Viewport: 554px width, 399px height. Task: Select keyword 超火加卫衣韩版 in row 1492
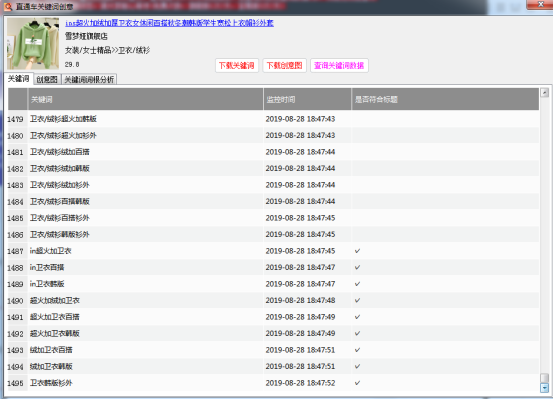(x=55, y=333)
